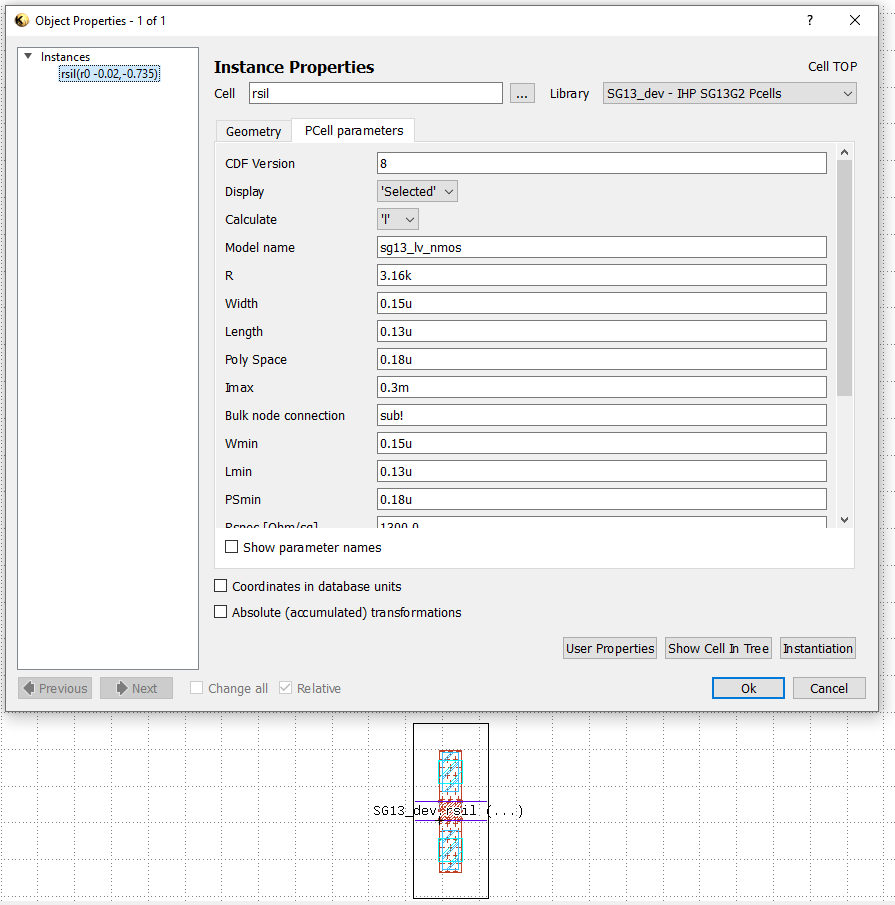Click the R value field 3.16k
Viewport: 895px width, 905px height.
[601, 275]
